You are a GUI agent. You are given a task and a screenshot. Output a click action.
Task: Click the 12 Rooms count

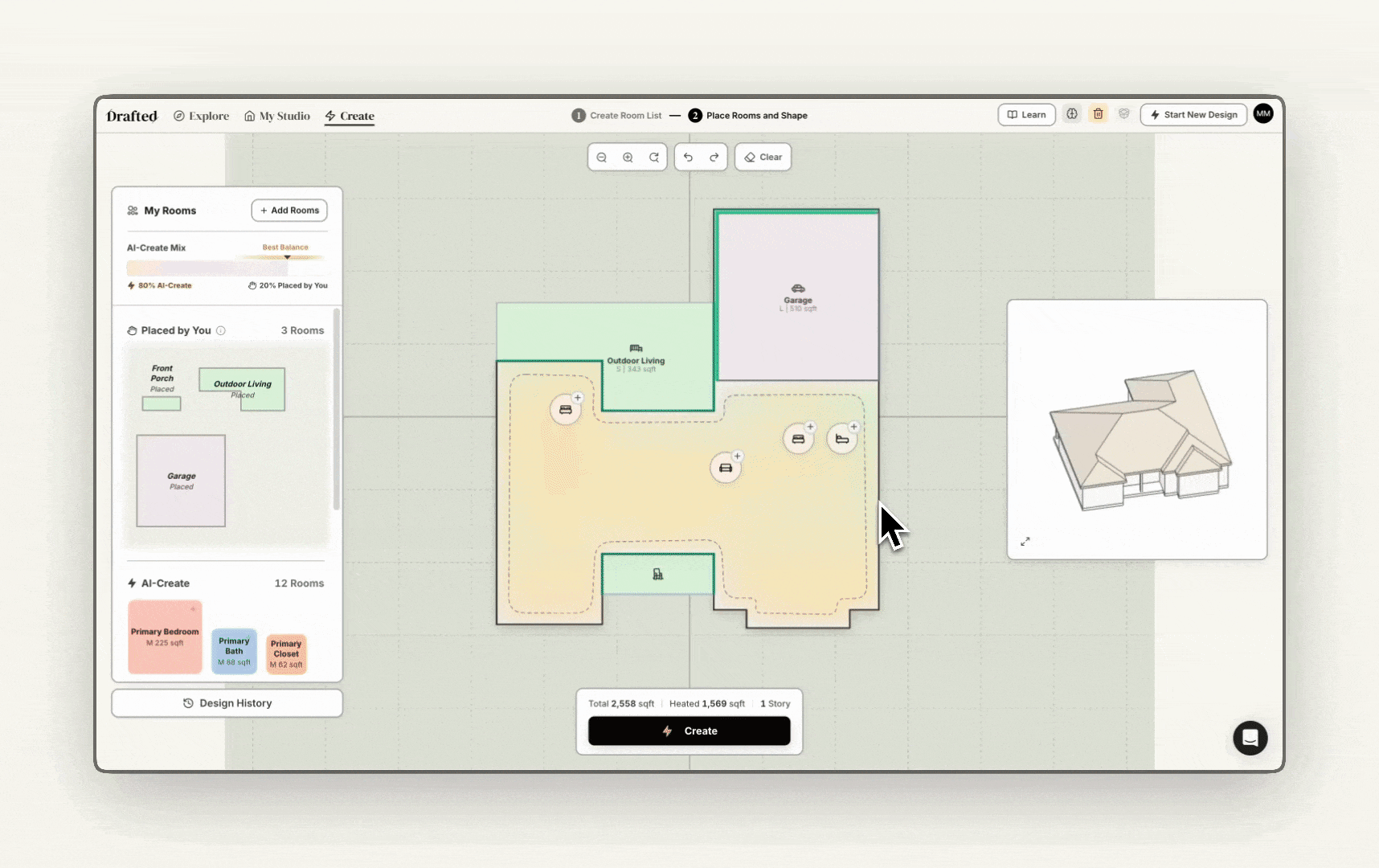(x=299, y=583)
